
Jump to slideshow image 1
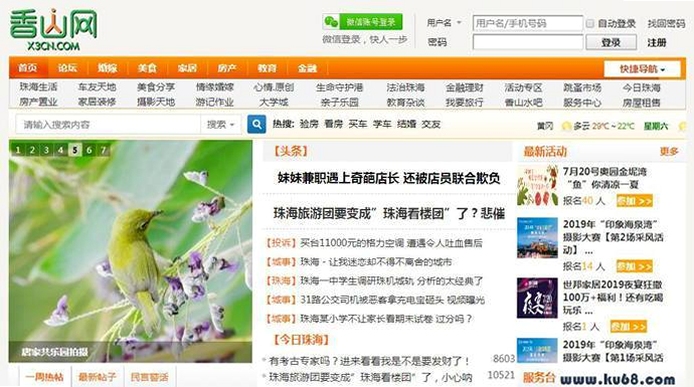pyautogui.click(x=18, y=150)
